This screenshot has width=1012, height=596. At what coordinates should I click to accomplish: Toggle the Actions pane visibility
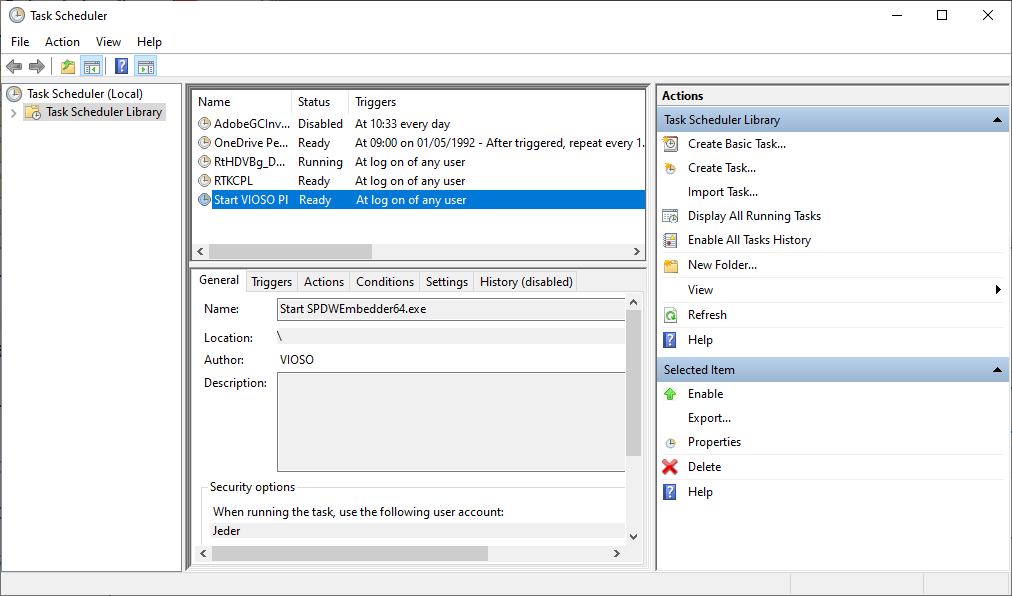(146, 66)
